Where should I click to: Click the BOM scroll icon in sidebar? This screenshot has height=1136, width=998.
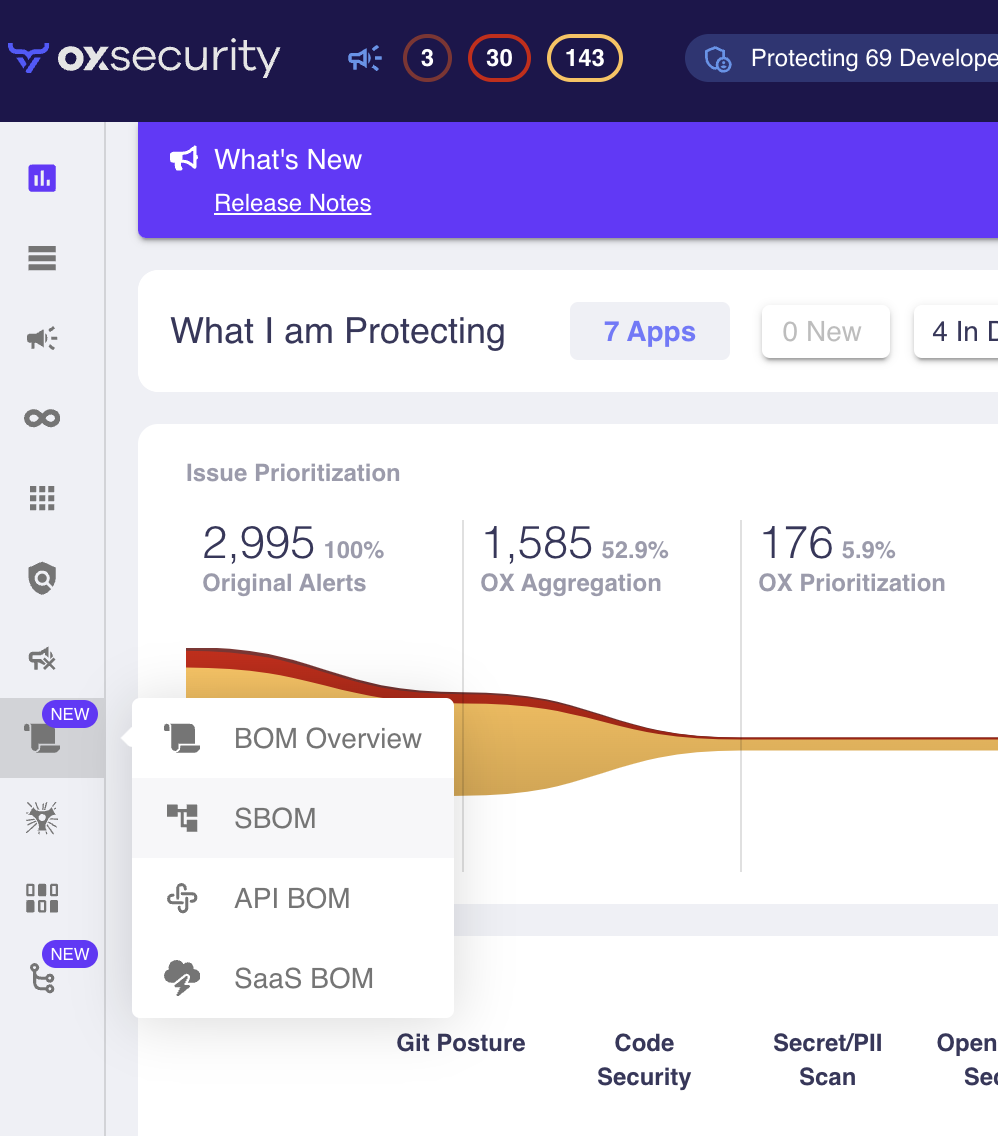coord(42,739)
